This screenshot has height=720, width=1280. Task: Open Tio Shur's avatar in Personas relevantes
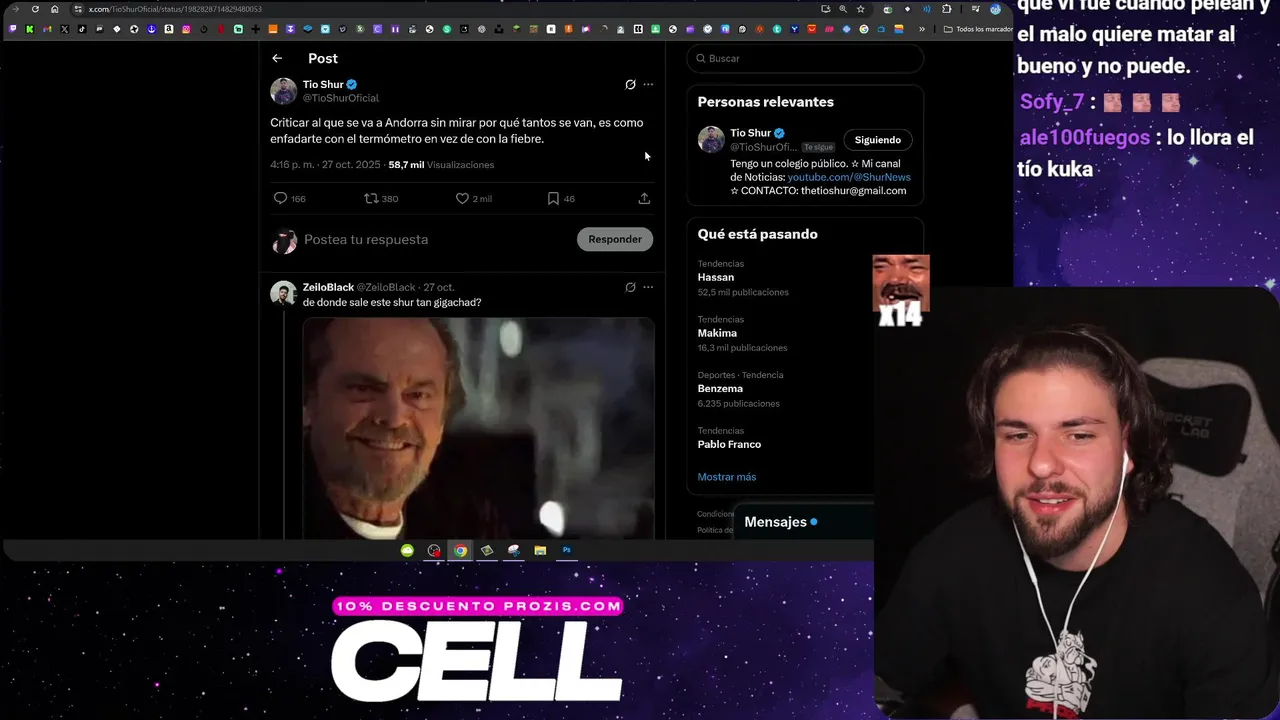click(x=711, y=139)
